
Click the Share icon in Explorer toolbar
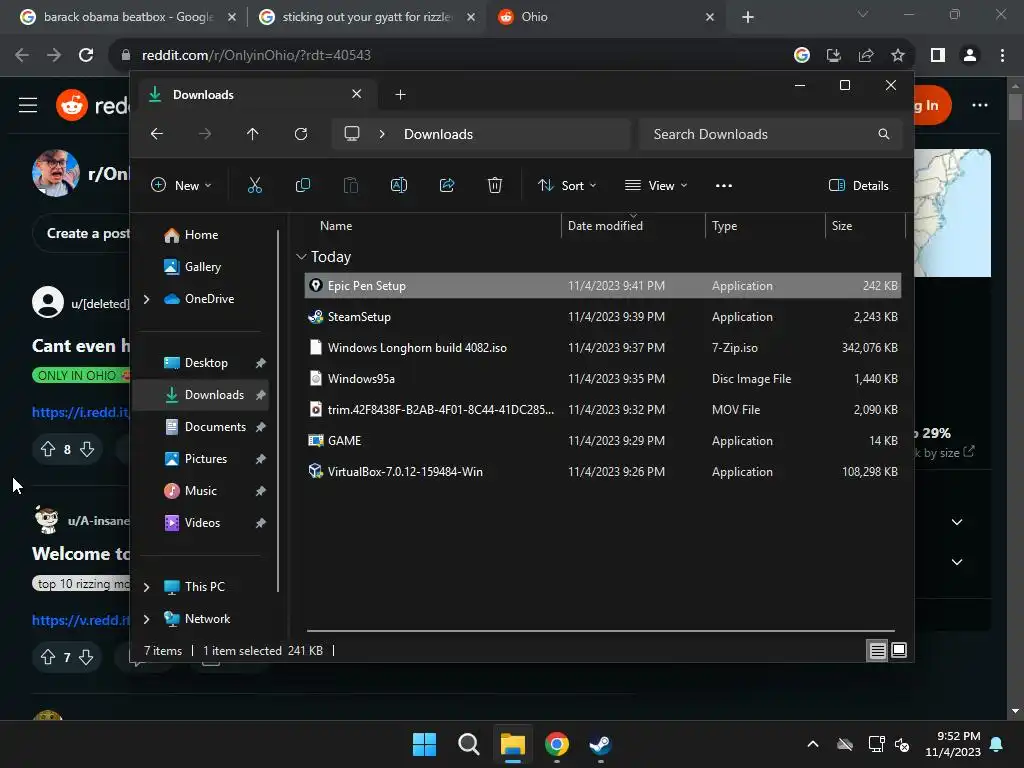(447, 185)
